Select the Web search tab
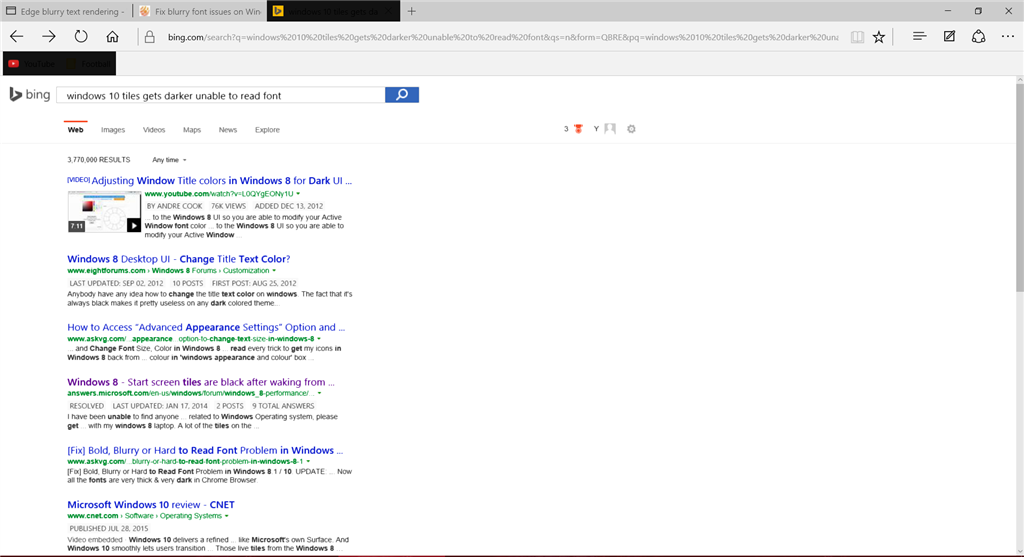 tap(75, 129)
